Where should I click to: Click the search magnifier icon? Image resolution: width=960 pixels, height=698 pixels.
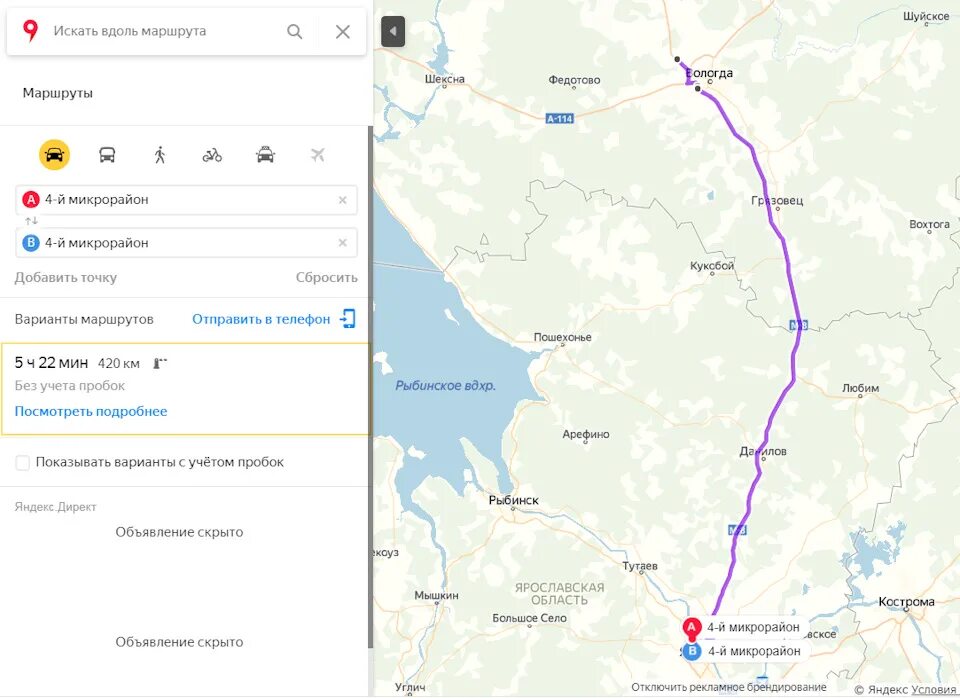294,31
